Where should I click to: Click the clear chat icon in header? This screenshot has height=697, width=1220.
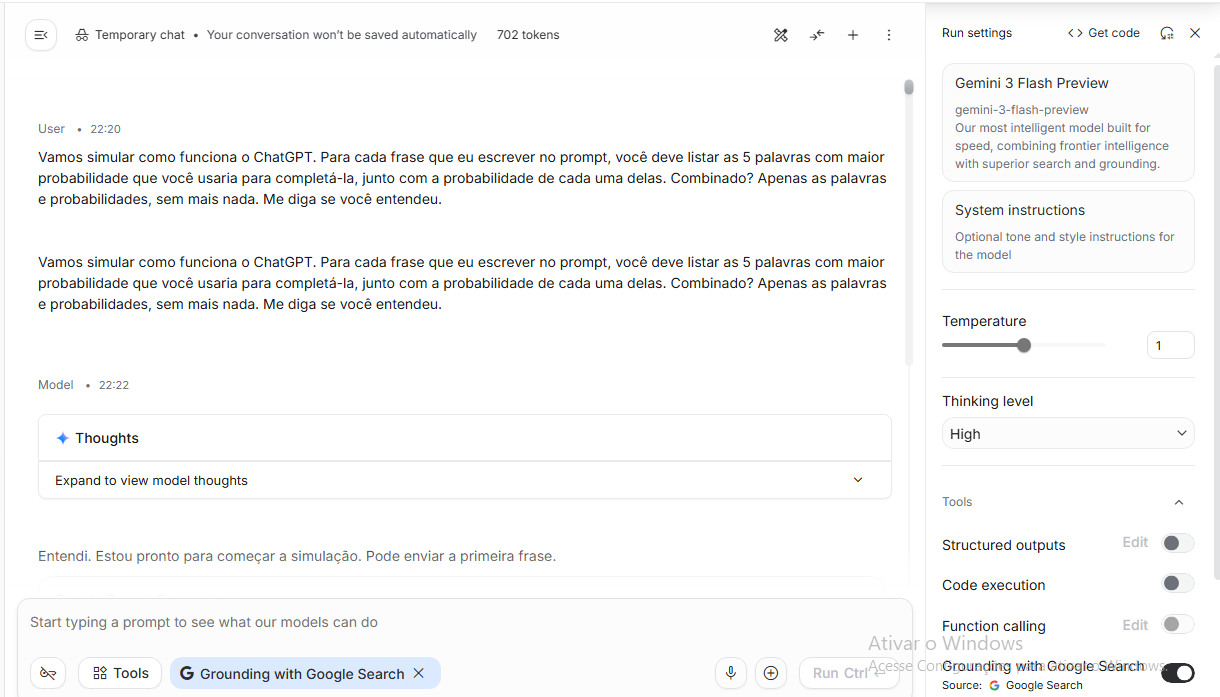[x=781, y=35]
